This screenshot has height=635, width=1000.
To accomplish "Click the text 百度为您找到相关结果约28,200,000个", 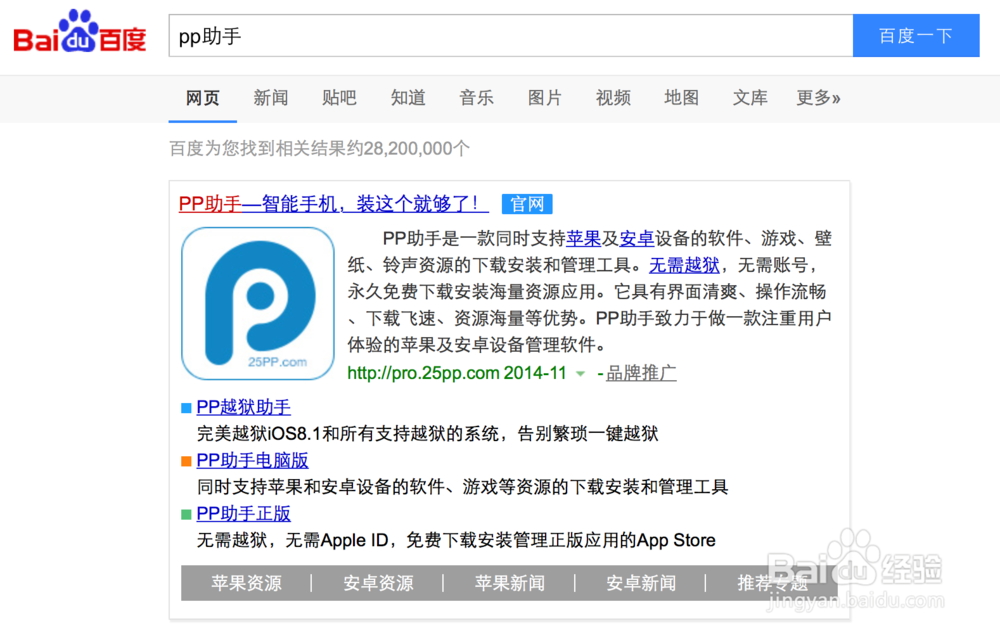I will (x=320, y=149).
